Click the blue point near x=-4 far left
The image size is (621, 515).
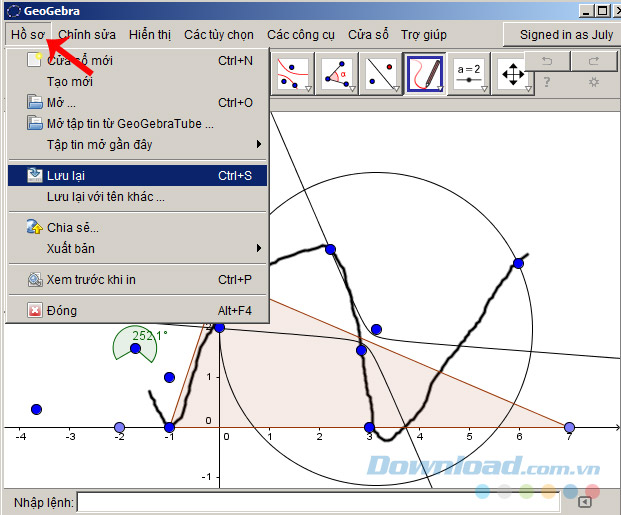pyautogui.click(x=36, y=409)
